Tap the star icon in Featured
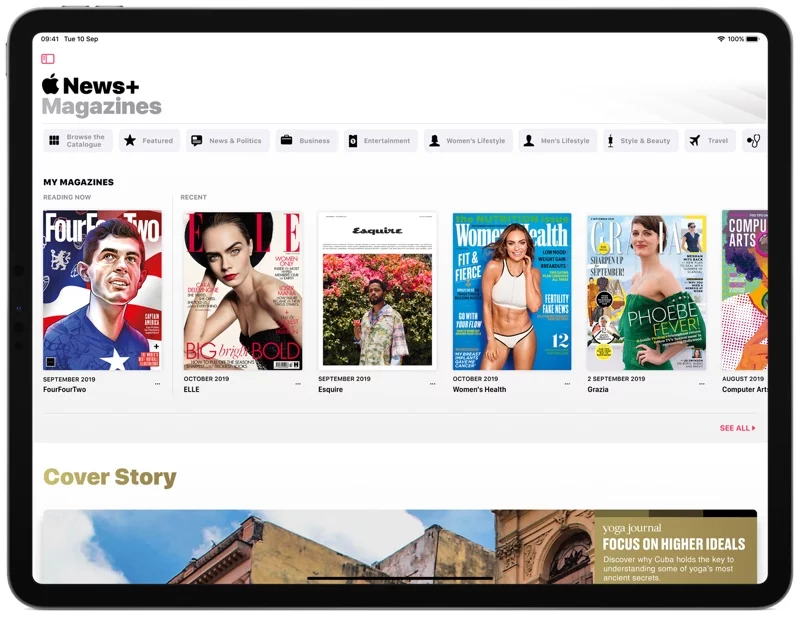The height and width of the screenshot is (618, 800). click(x=130, y=140)
